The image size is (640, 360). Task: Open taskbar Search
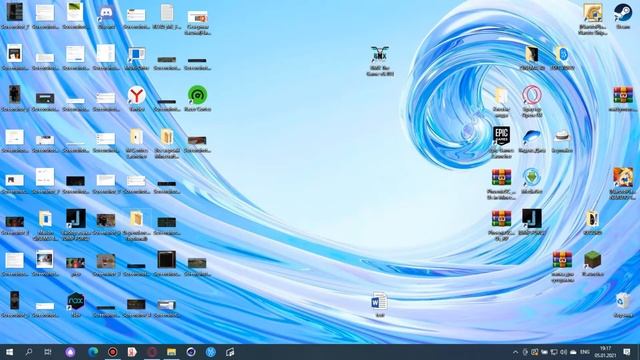29,352
